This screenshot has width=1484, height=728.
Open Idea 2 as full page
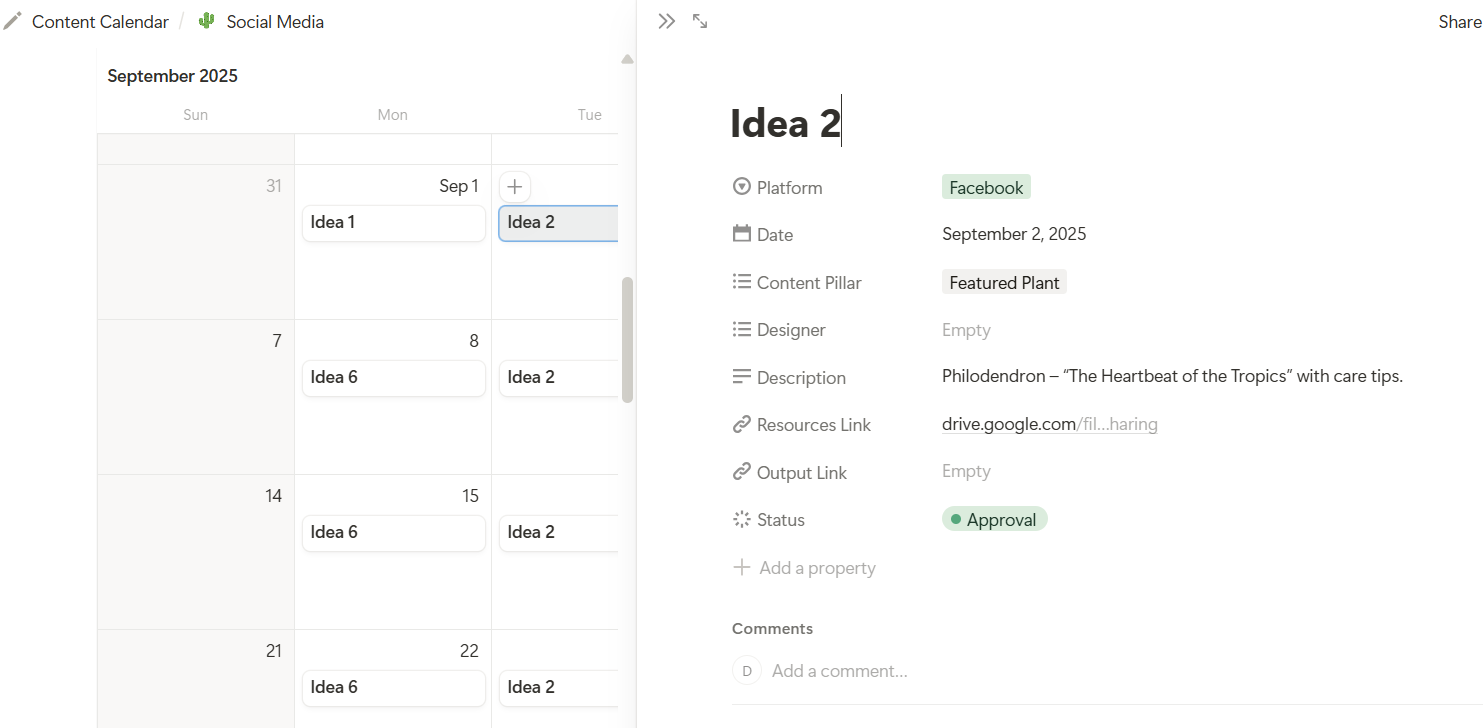click(x=700, y=21)
